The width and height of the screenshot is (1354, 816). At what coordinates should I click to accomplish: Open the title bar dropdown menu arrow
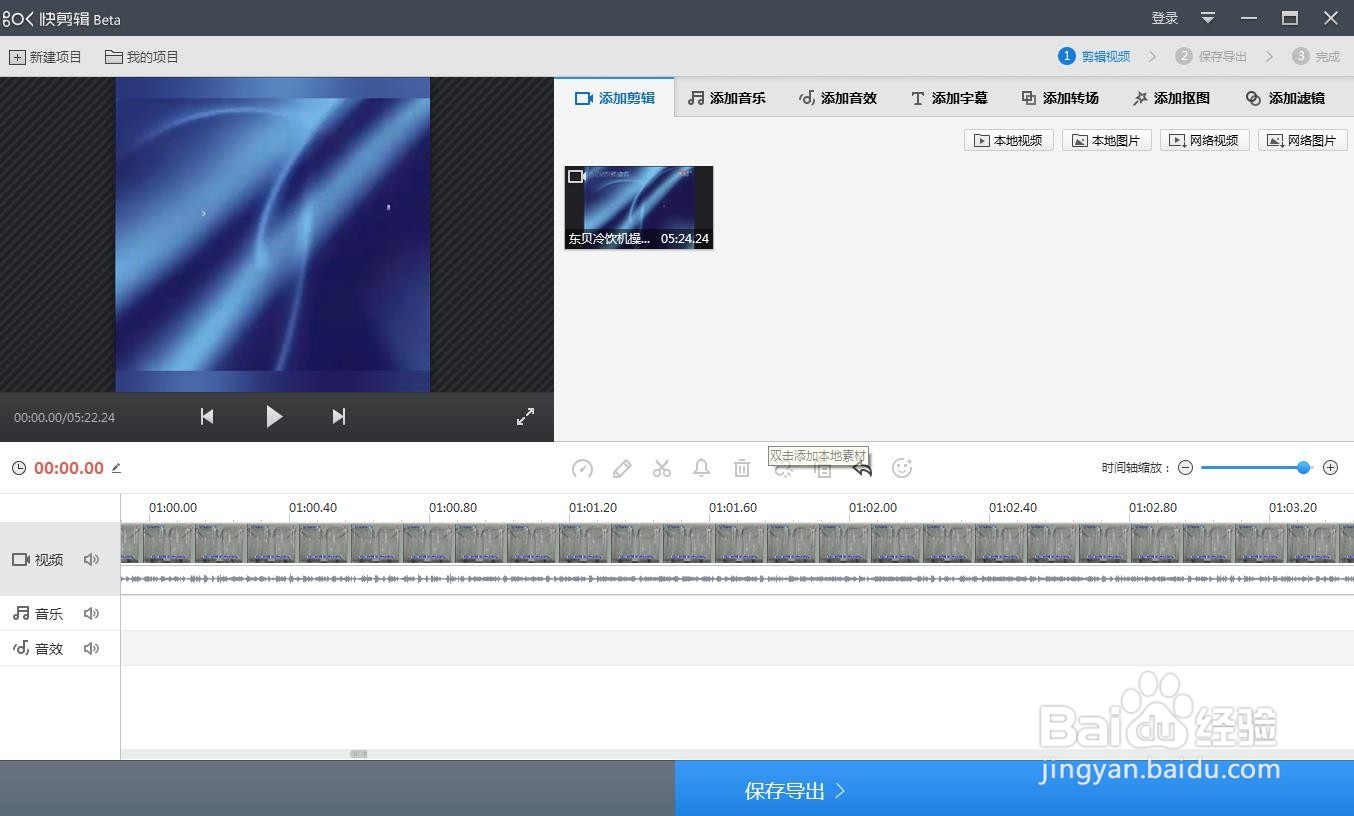[x=1208, y=18]
